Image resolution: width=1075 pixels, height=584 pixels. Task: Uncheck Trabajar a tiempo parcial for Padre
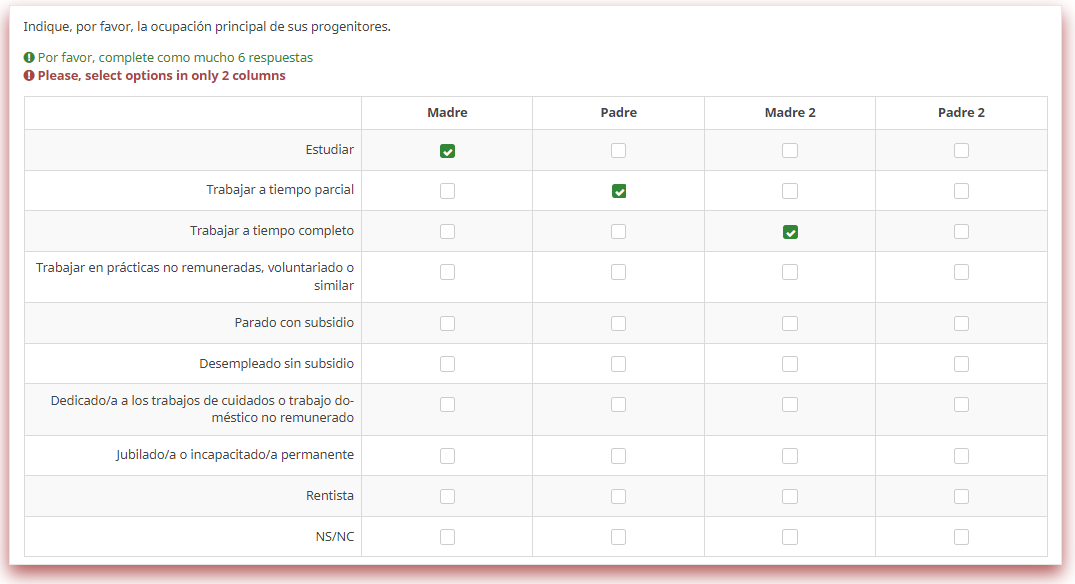(619, 191)
